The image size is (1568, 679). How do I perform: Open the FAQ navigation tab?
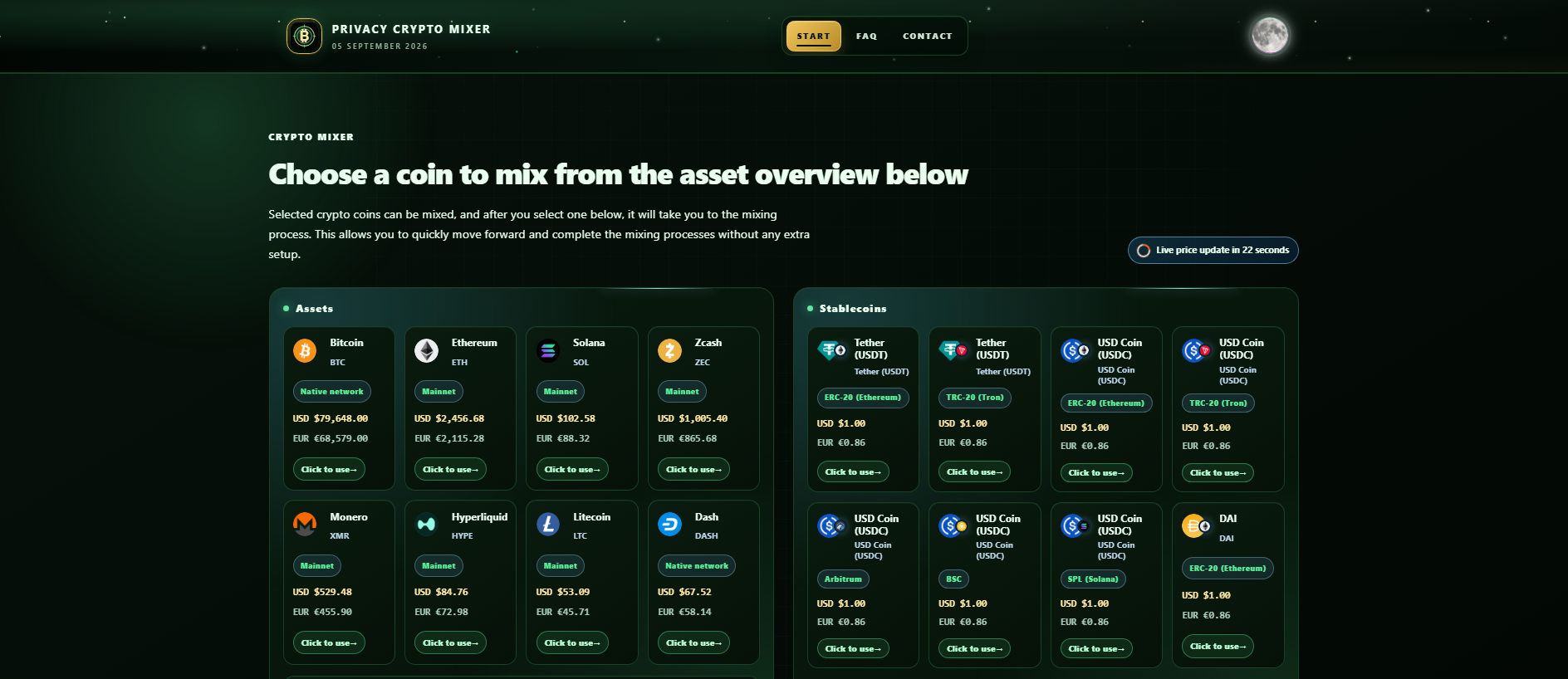[866, 36]
